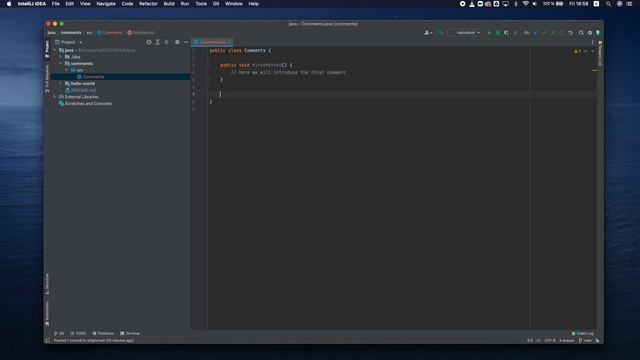Open macOS Spotlight search icon
The width and height of the screenshot is (640, 360).
[x=608, y=4]
